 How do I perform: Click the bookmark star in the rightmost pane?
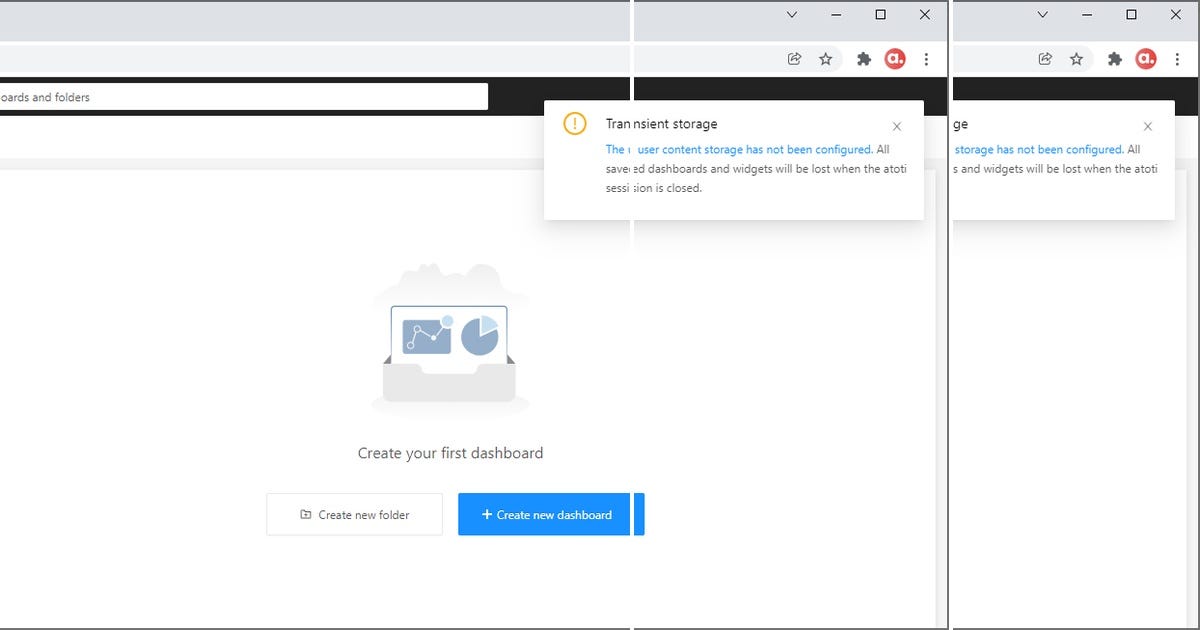point(1077,59)
